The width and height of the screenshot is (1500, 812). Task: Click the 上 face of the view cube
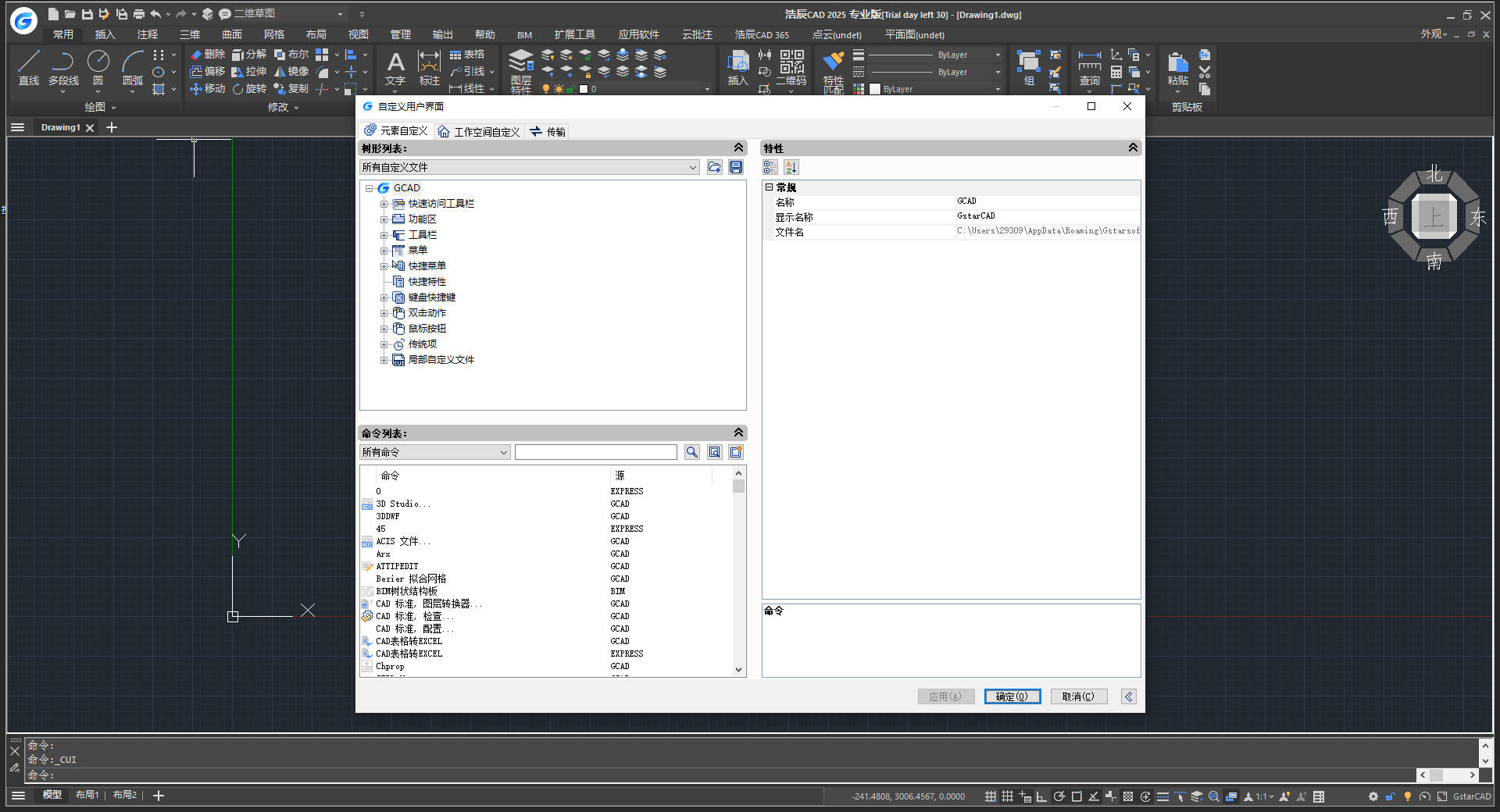1434,217
